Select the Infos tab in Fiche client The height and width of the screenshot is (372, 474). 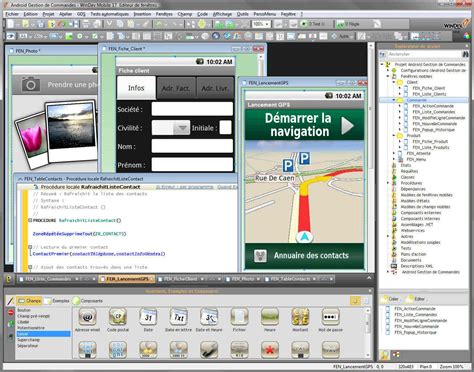[136, 88]
